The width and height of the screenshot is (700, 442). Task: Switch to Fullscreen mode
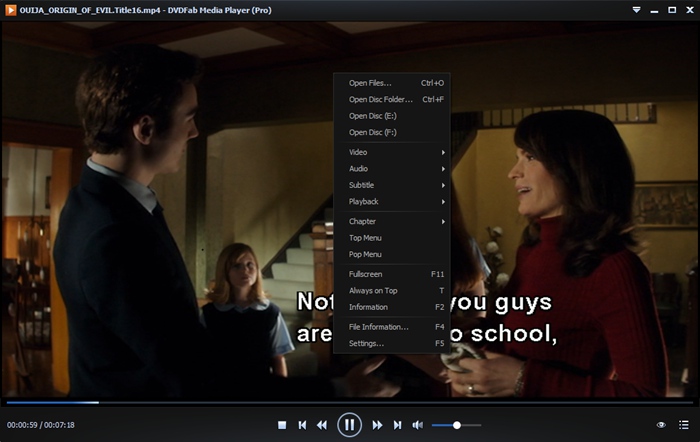pos(392,274)
